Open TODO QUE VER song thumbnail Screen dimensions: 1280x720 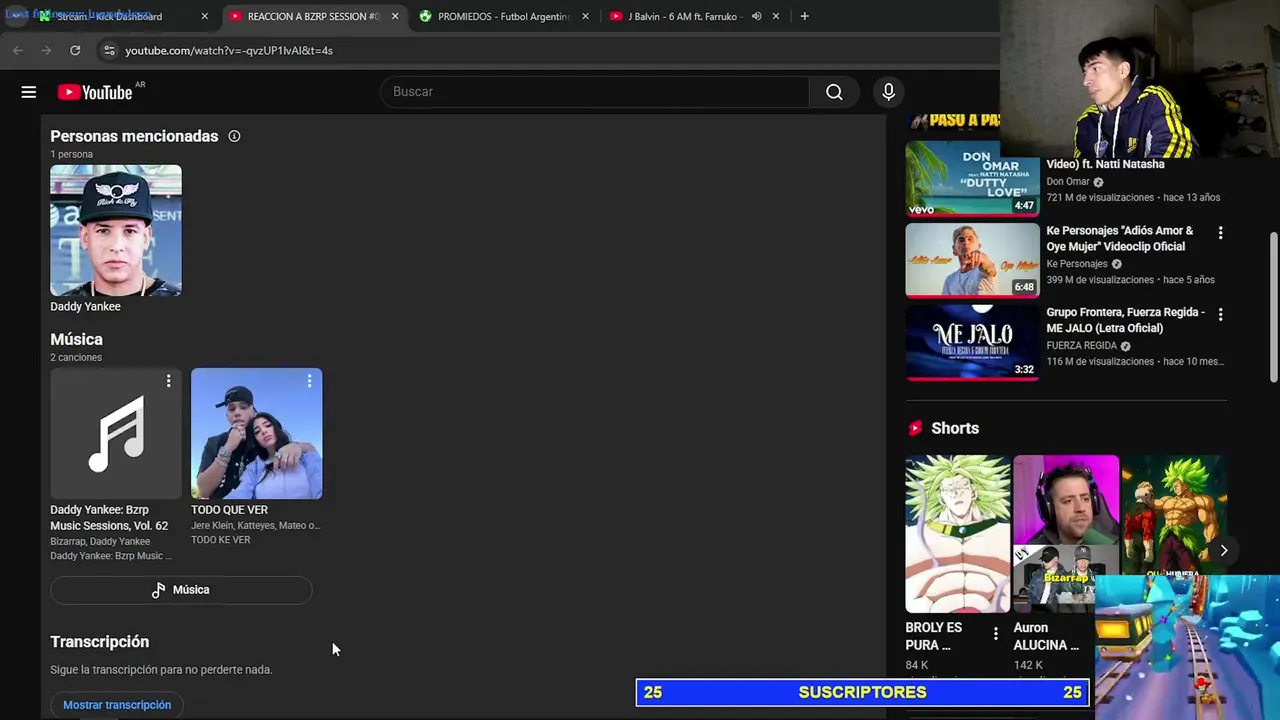tap(257, 433)
